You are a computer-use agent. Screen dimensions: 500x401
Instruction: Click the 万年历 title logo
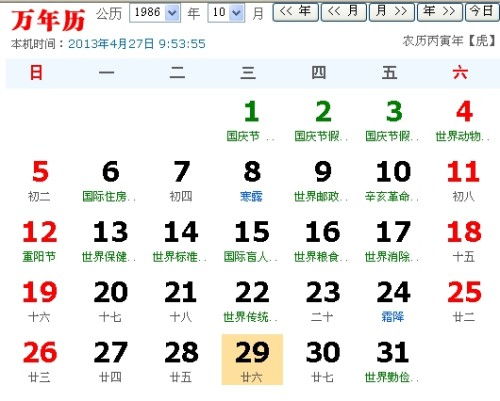click(48, 20)
